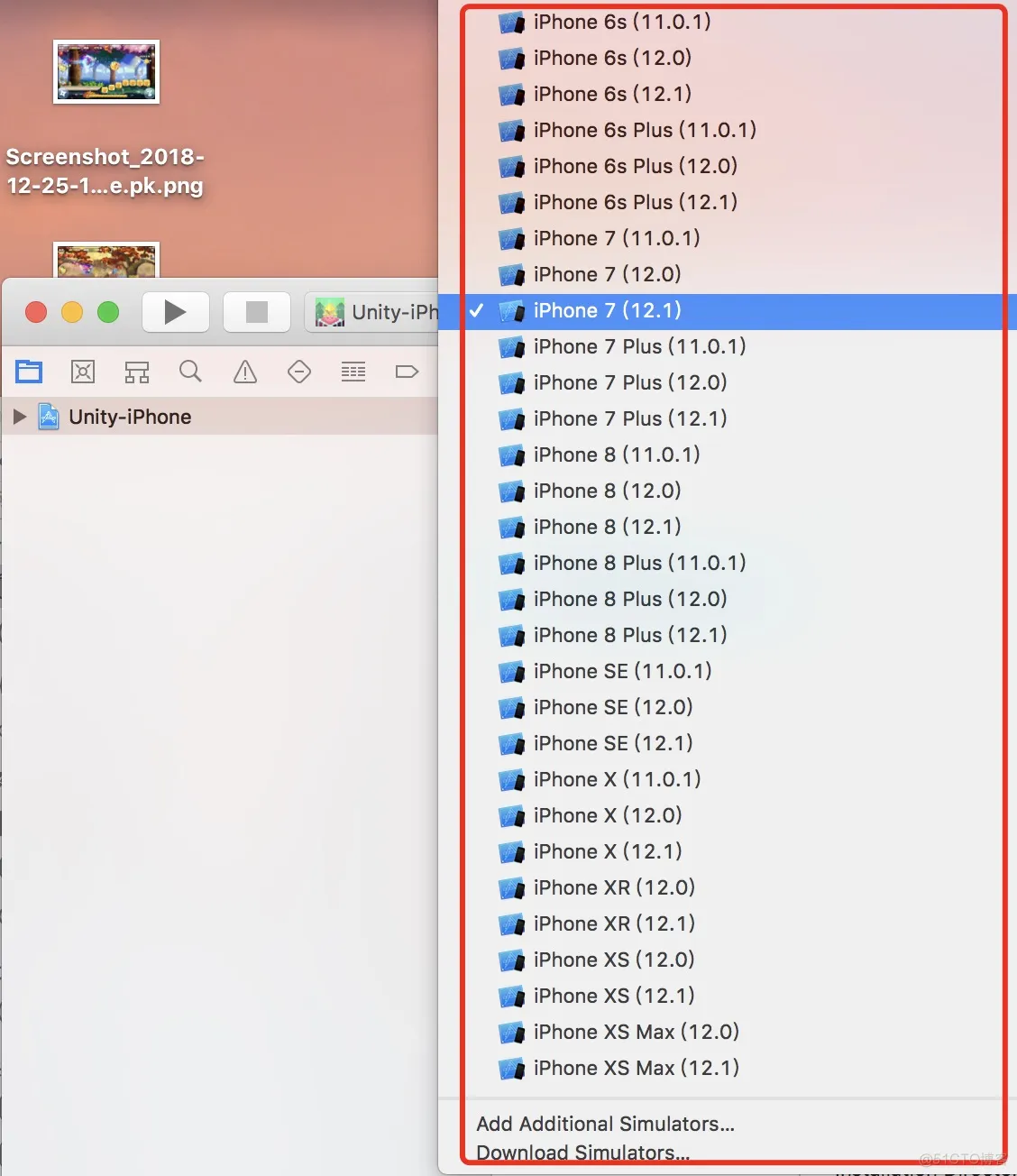1017x1176 pixels.
Task: Pick iPhone 8 (12.0) as destination
Action: [x=728, y=491]
